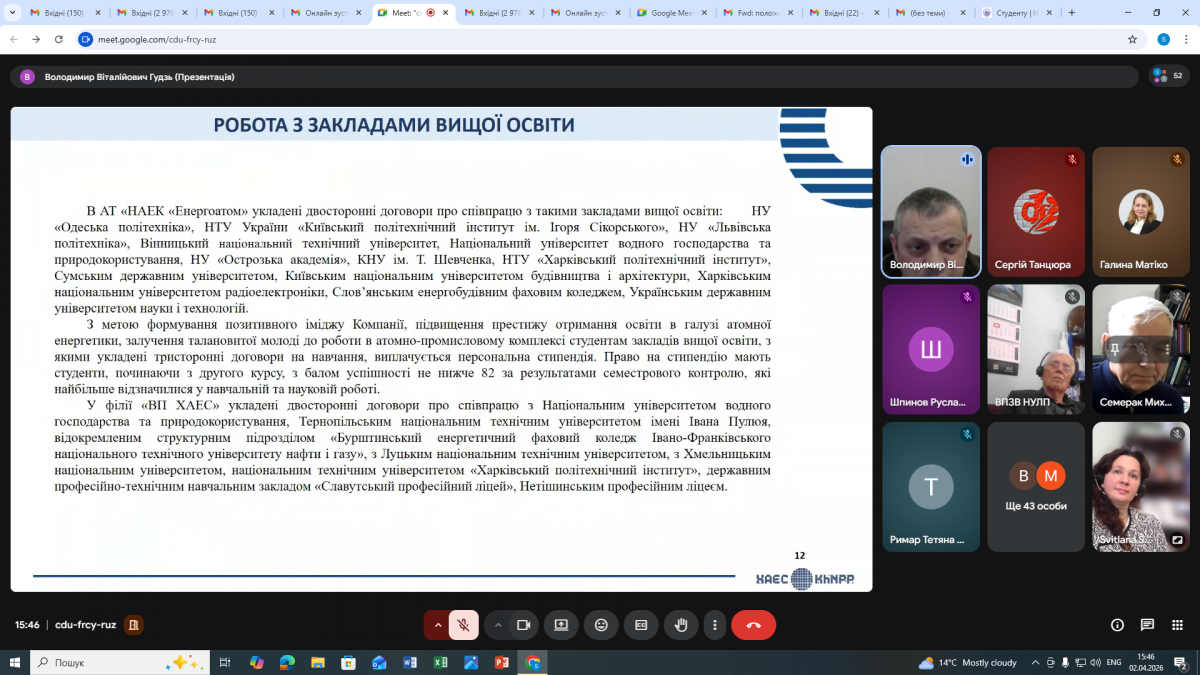
Task: Select Семерак Михайло participant tile
Action: [1141, 349]
